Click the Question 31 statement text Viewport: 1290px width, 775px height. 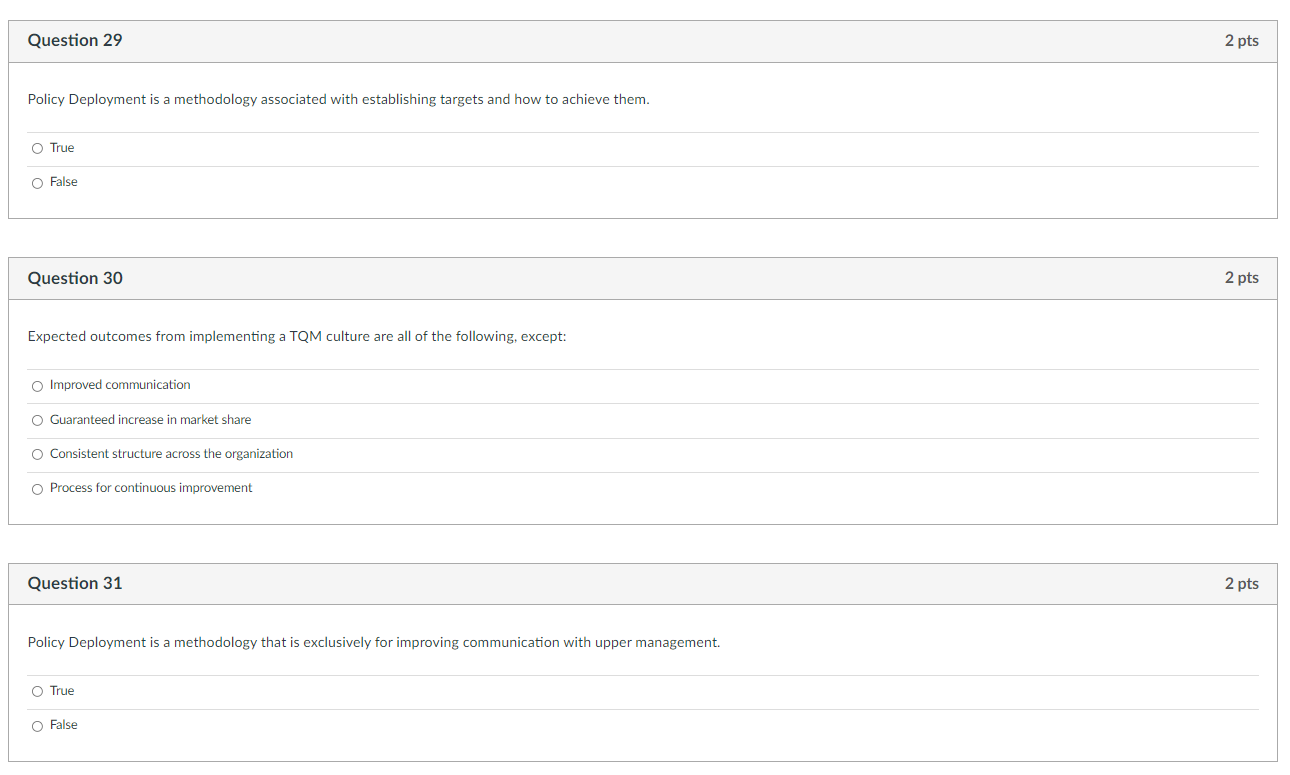pyautogui.click(x=373, y=642)
